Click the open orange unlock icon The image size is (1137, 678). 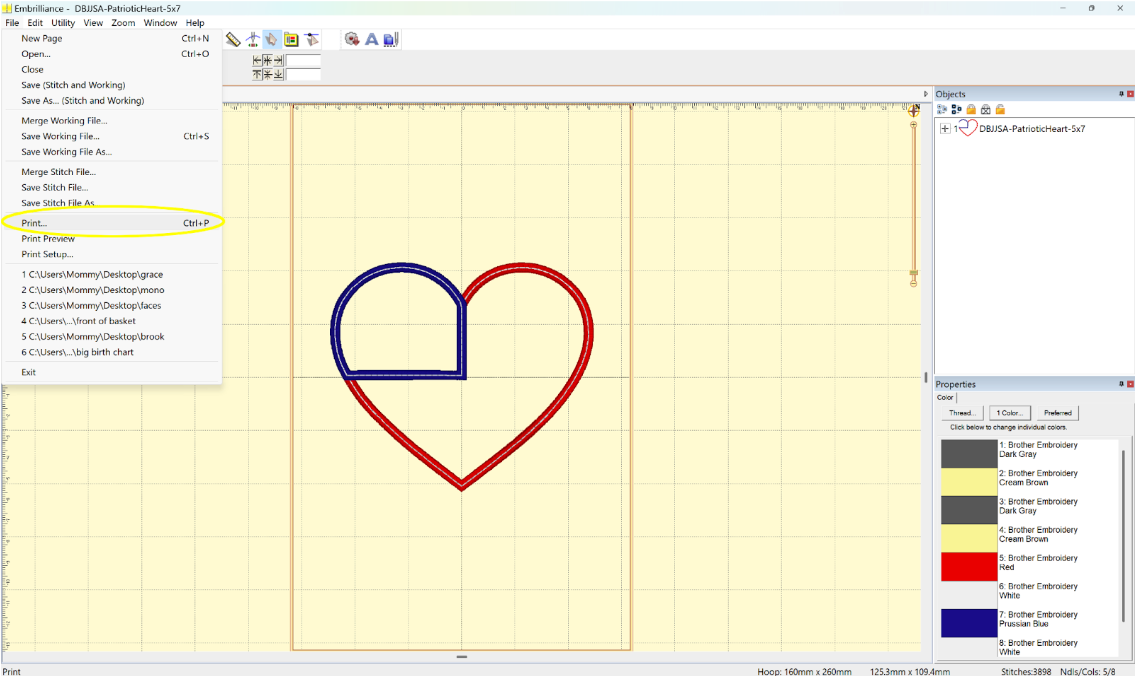[x=999, y=109]
